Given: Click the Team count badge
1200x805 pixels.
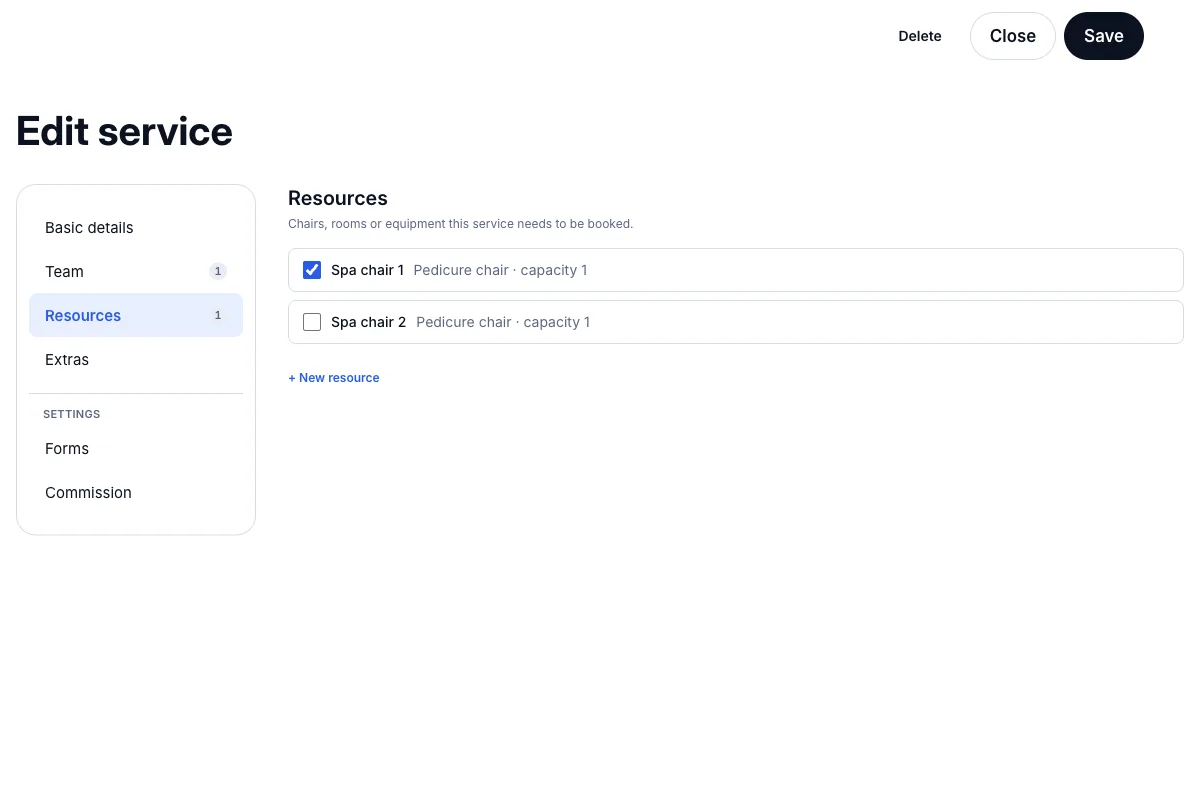Looking at the screenshot, I should tap(218, 271).
